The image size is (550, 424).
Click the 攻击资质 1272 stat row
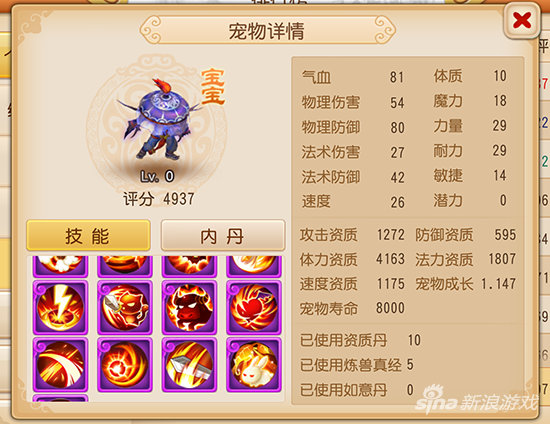pyautogui.click(x=352, y=235)
